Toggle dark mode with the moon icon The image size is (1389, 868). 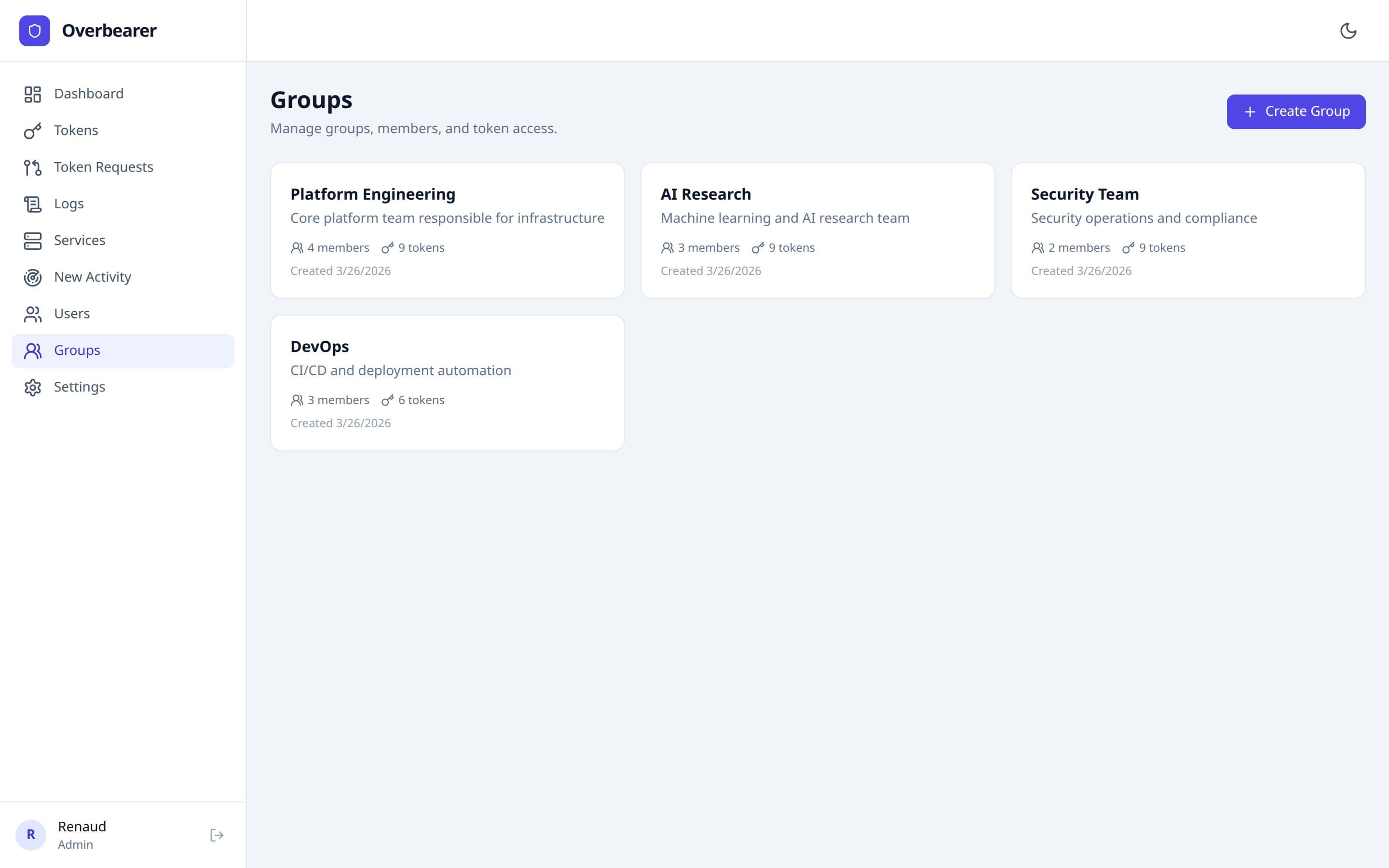coord(1349,30)
